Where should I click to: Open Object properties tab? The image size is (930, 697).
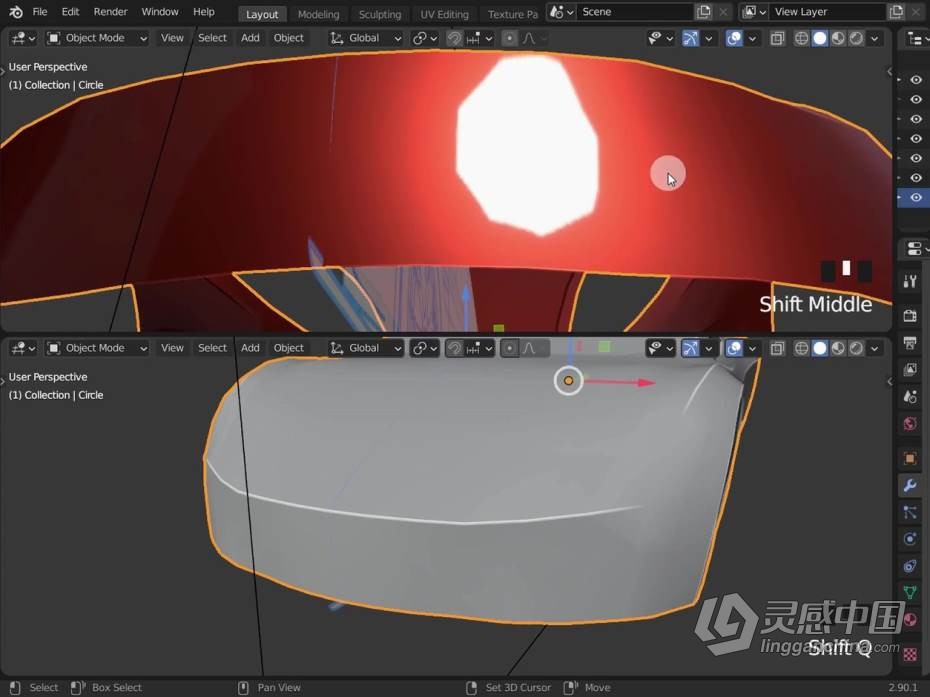(910, 459)
